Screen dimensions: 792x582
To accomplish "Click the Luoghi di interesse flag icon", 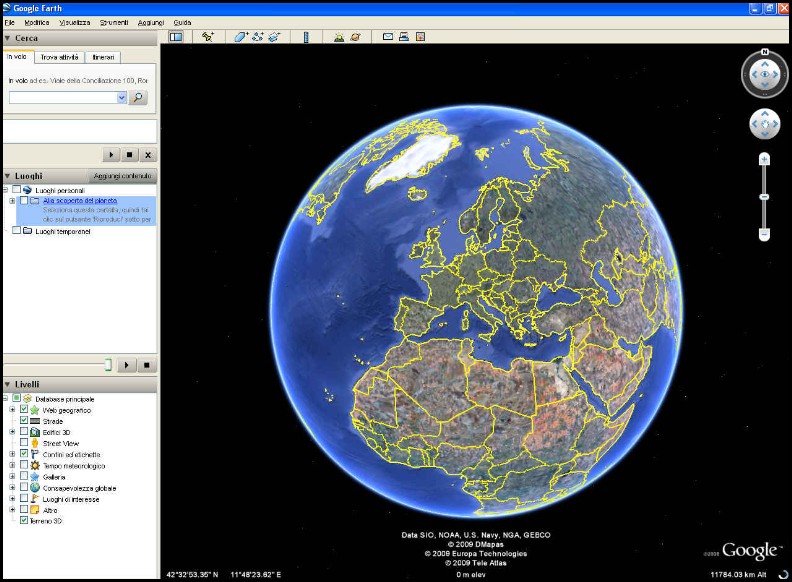I will (34, 499).
